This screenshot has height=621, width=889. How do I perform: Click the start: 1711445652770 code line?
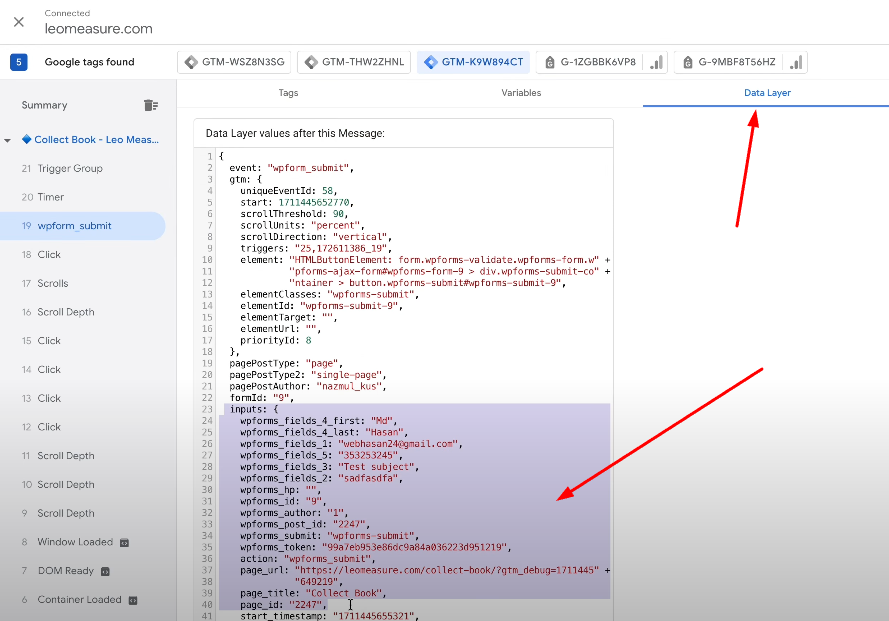pyautogui.click(x=297, y=202)
